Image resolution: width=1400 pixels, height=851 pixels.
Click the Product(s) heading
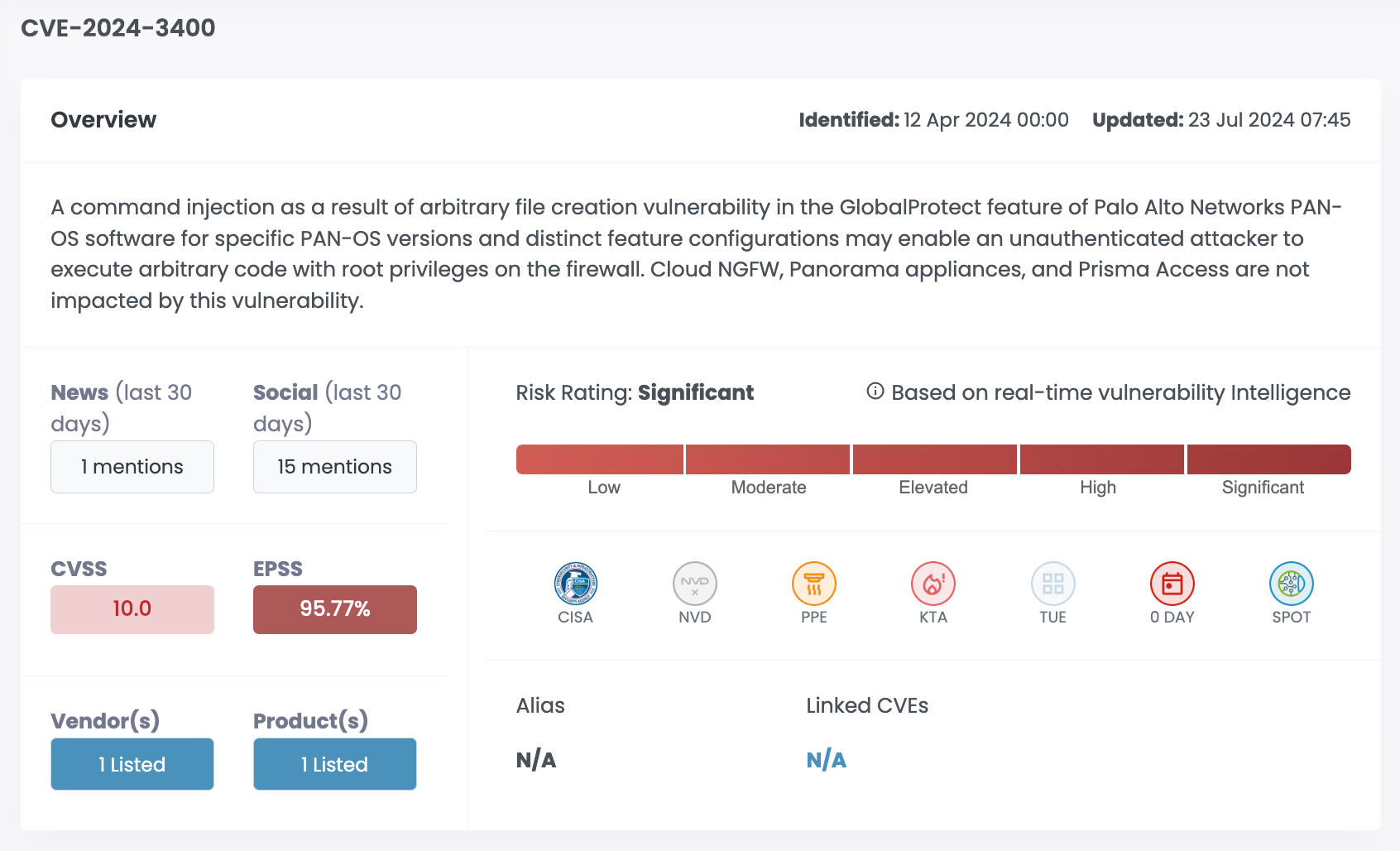tap(310, 721)
